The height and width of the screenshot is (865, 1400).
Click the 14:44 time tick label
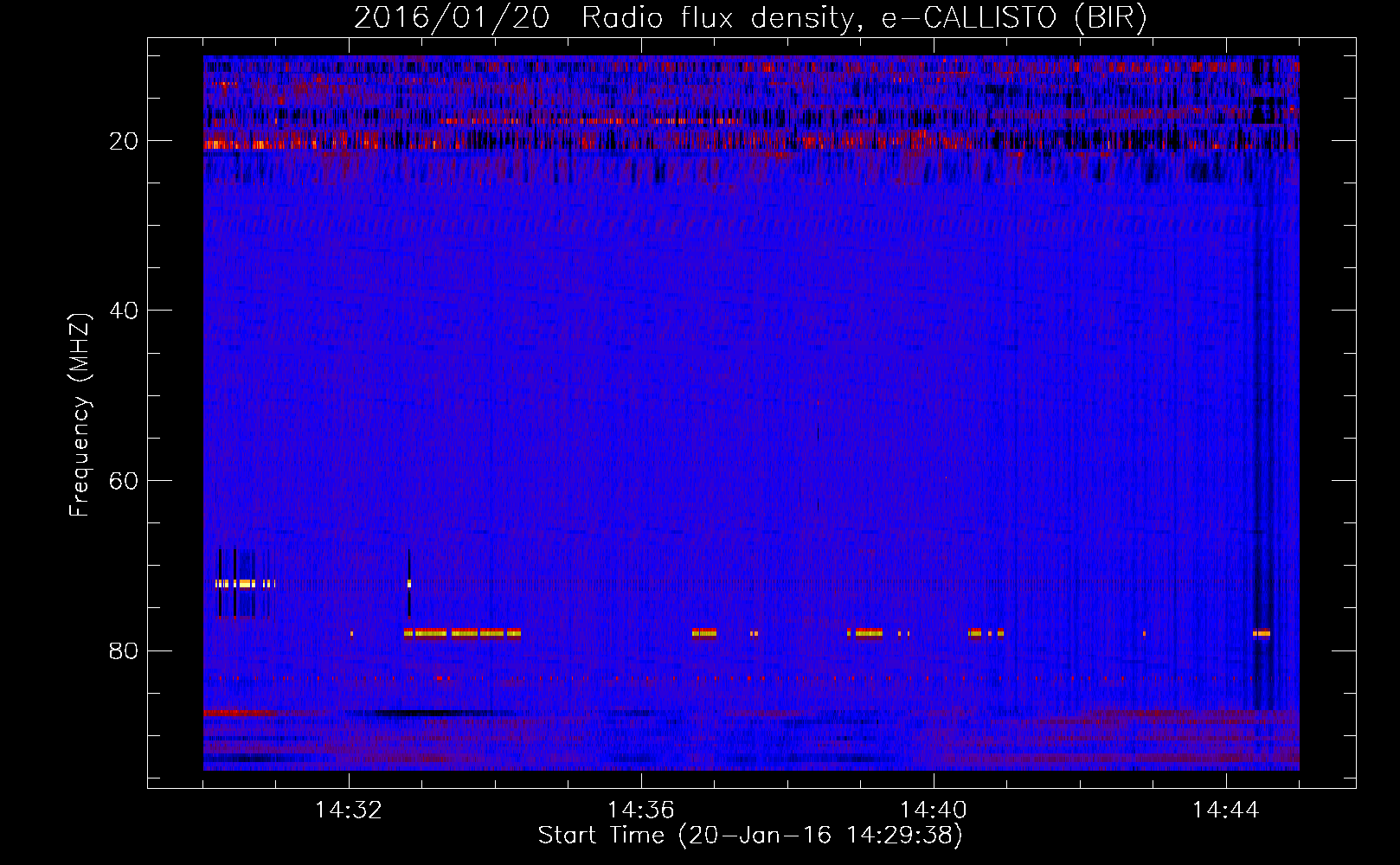(1225, 811)
